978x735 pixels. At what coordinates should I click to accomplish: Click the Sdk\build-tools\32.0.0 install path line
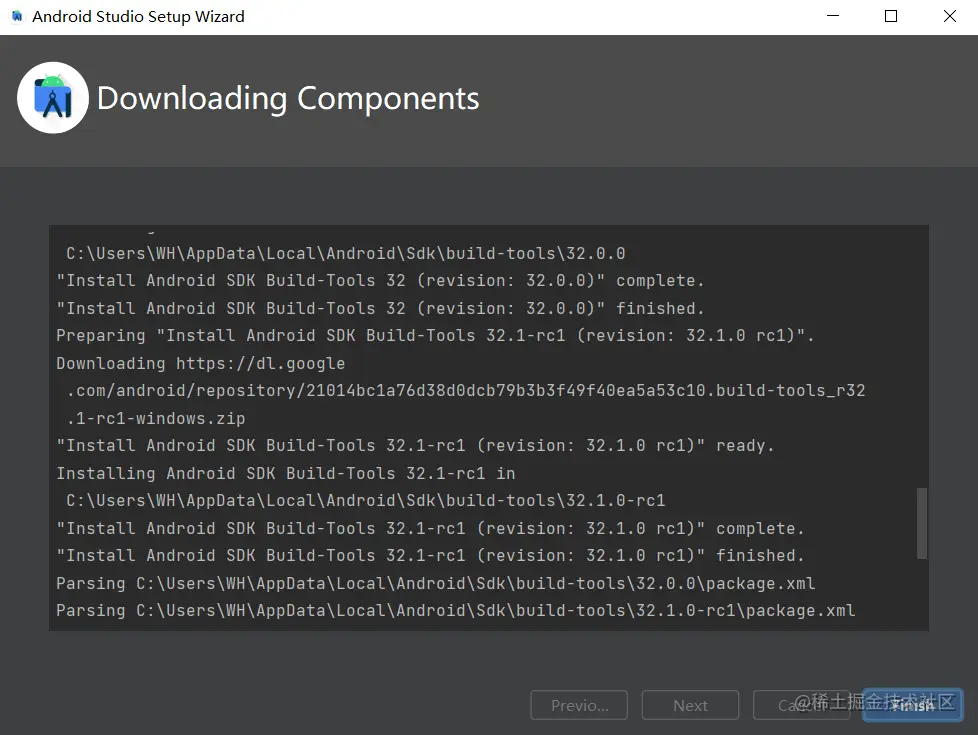[346, 253]
